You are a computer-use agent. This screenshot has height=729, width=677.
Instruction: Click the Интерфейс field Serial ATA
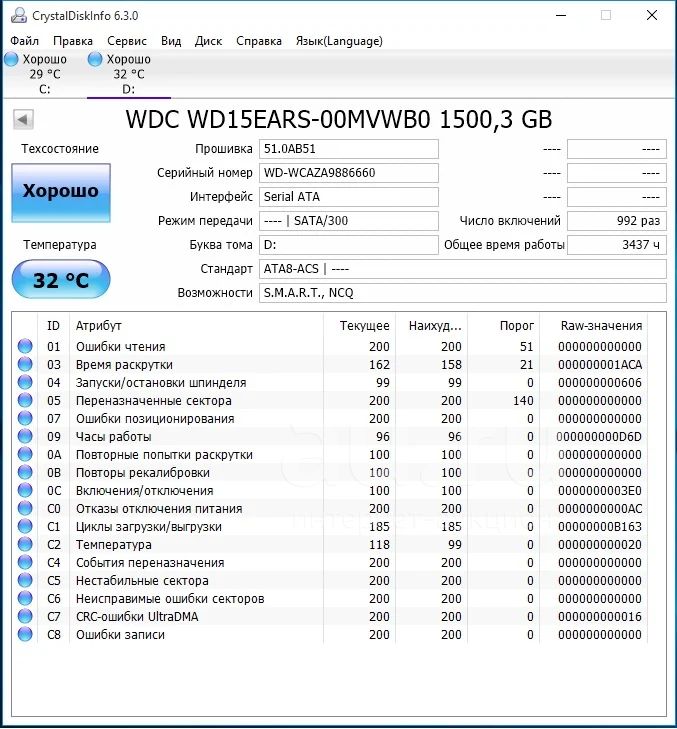pyautogui.click(x=349, y=197)
